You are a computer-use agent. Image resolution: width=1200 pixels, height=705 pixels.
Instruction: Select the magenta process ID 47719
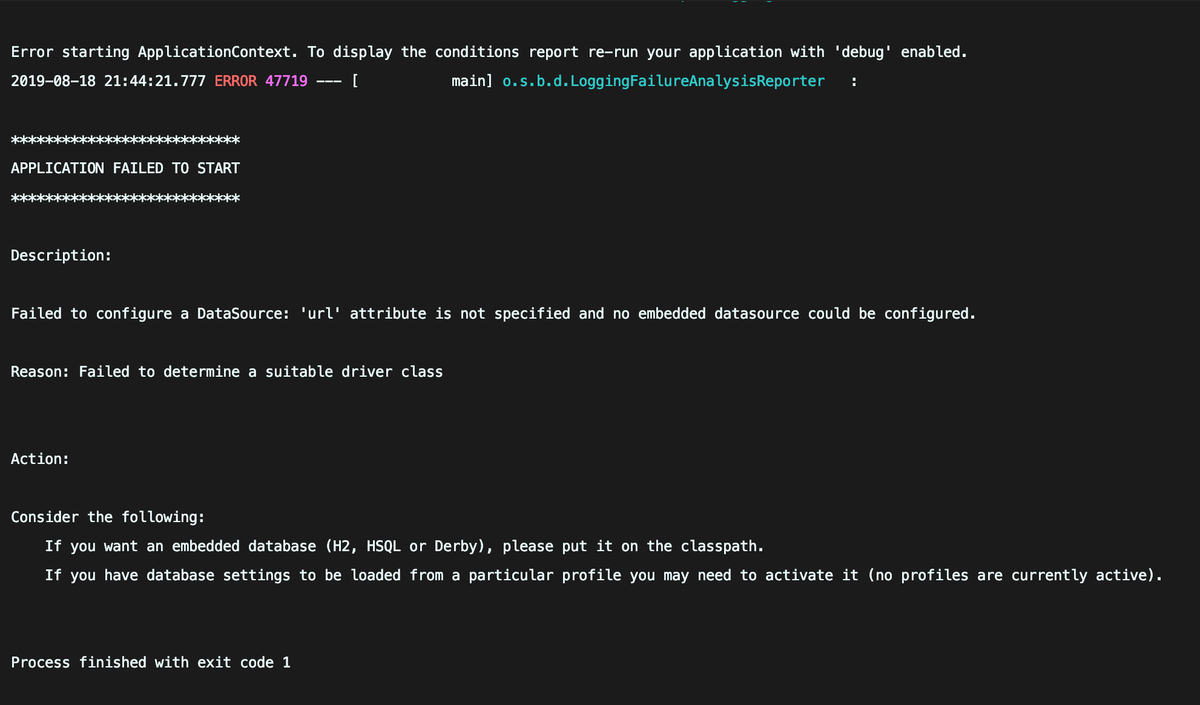[x=286, y=81]
